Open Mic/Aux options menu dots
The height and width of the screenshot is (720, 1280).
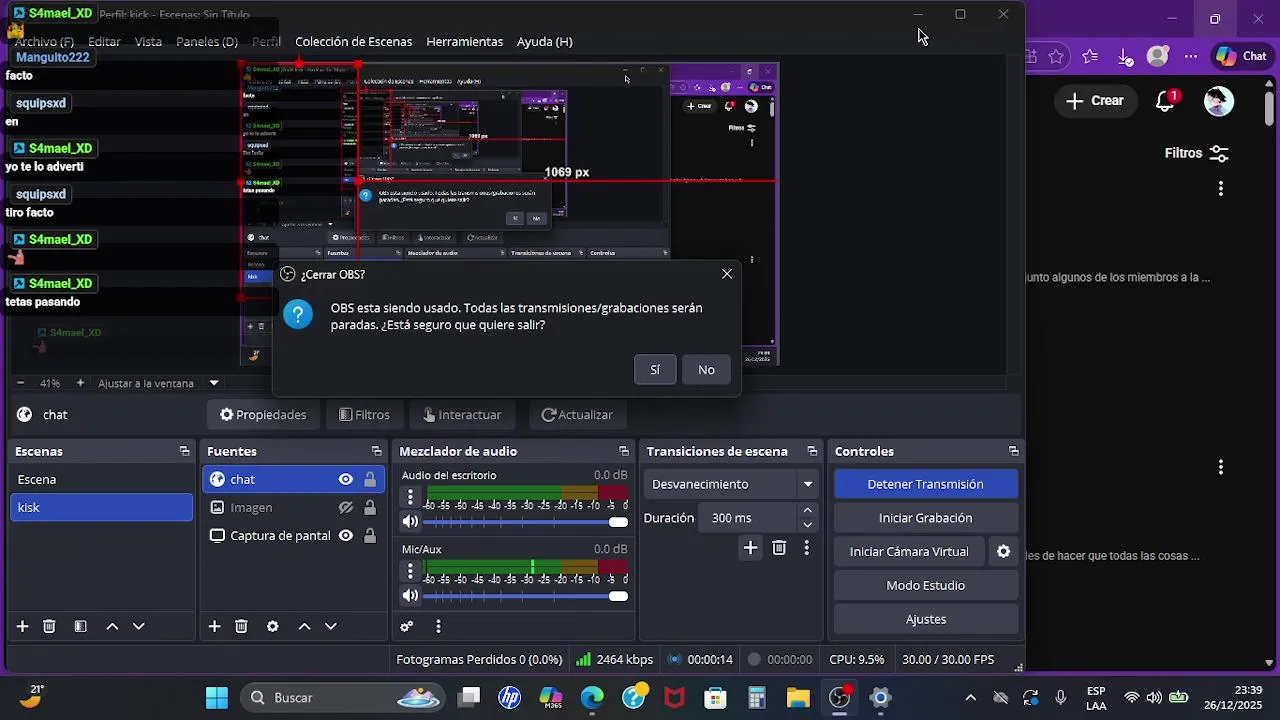pyautogui.click(x=410, y=571)
